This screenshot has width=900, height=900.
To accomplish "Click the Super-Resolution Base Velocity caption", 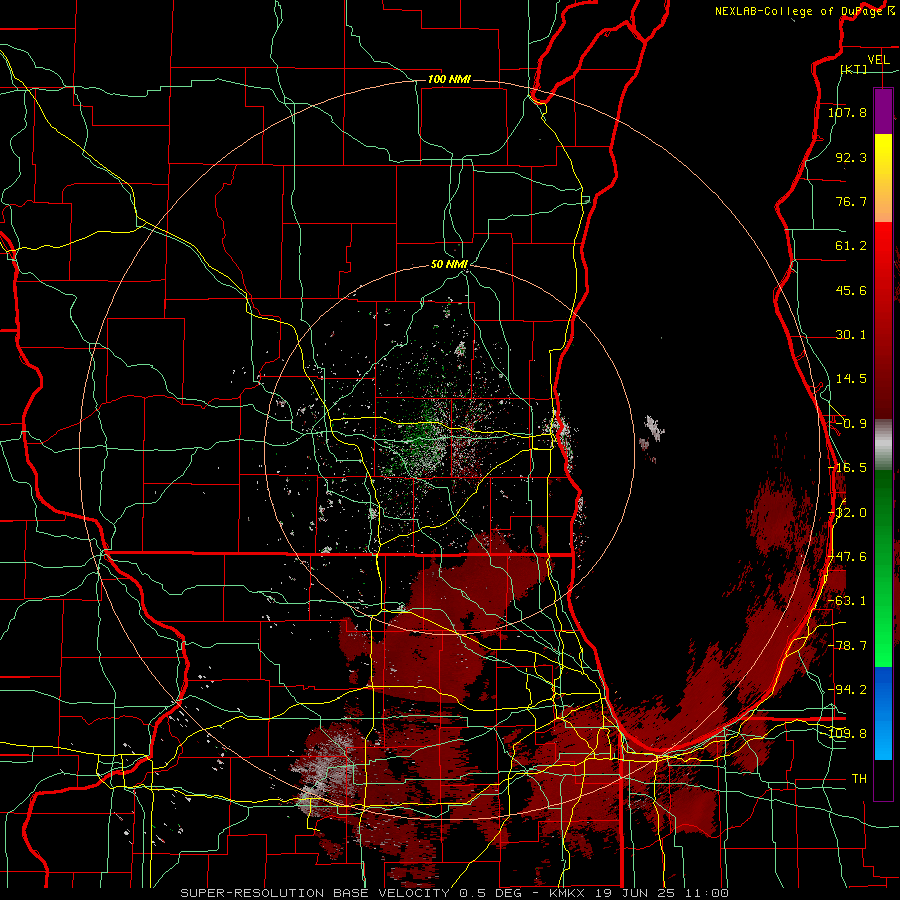I will 455,893.
